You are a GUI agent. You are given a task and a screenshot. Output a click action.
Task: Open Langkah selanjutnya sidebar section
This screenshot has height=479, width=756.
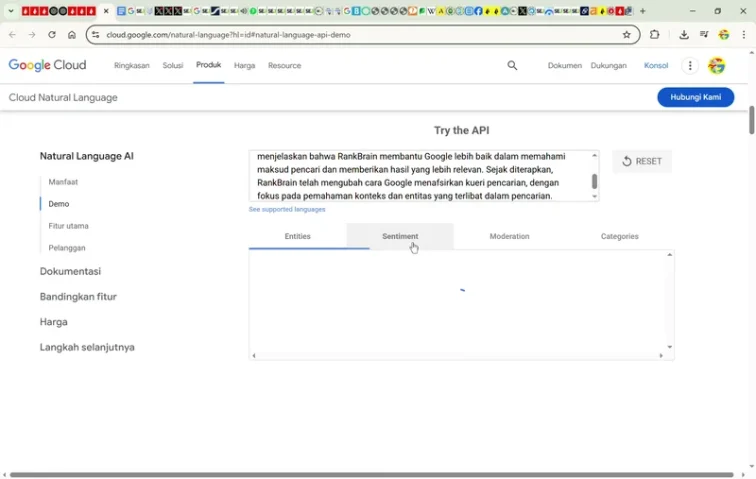87,347
